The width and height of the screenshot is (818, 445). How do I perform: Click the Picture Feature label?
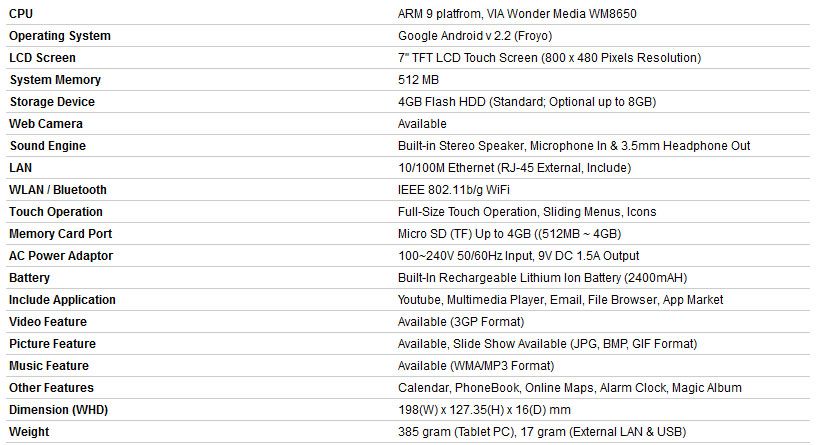52,344
